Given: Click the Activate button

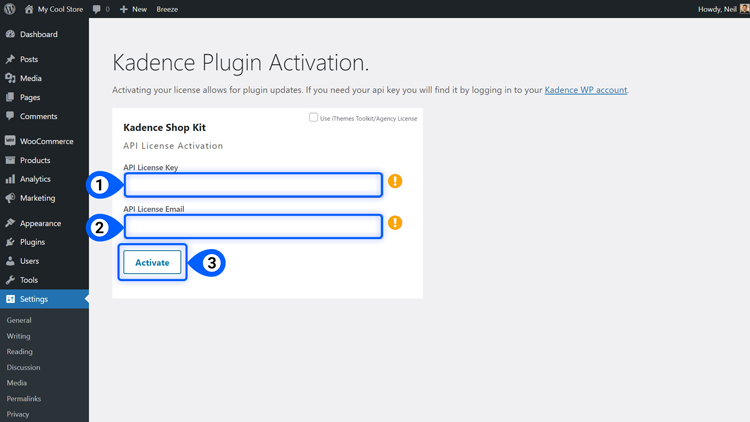Looking at the screenshot, I should click(152, 262).
